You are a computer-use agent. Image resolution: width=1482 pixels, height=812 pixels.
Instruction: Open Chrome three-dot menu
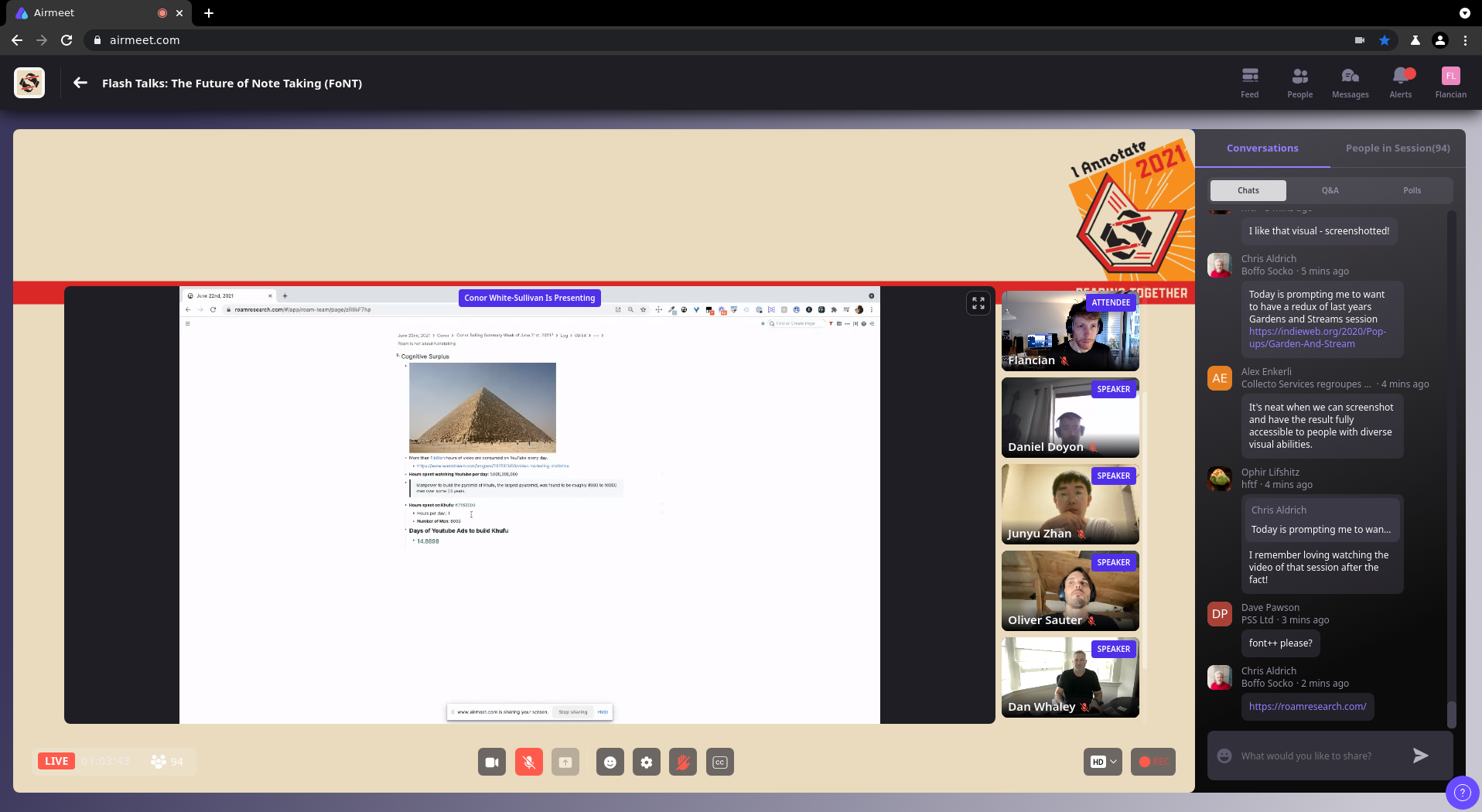point(1465,40)
